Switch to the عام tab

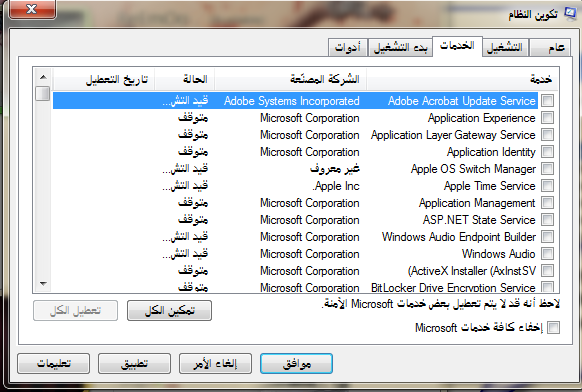550,48
